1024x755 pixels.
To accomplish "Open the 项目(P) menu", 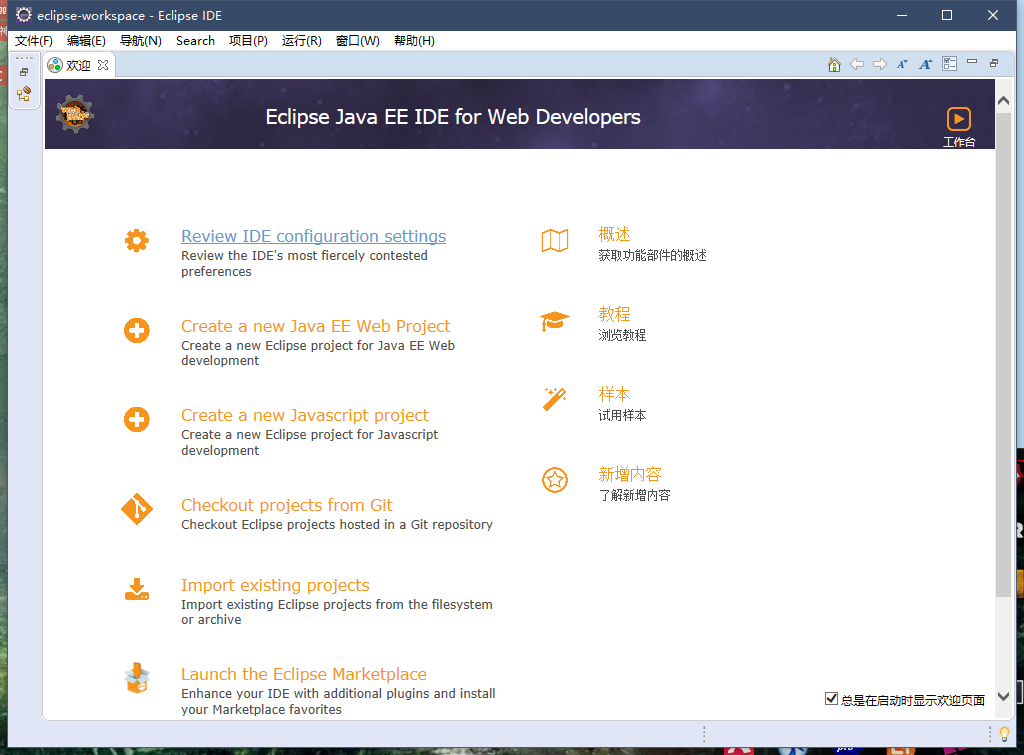I will point(248,40).
